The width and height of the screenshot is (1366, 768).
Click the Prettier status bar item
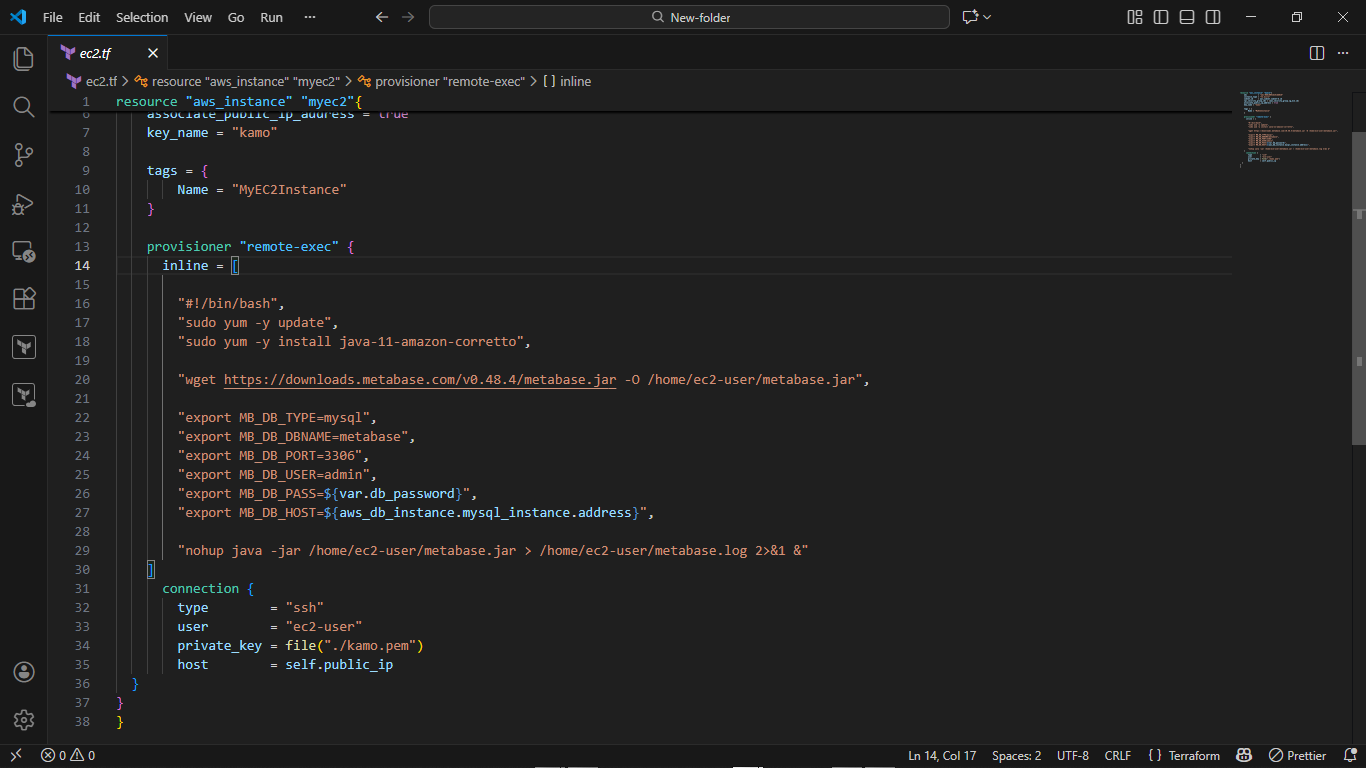point(1297,755)
